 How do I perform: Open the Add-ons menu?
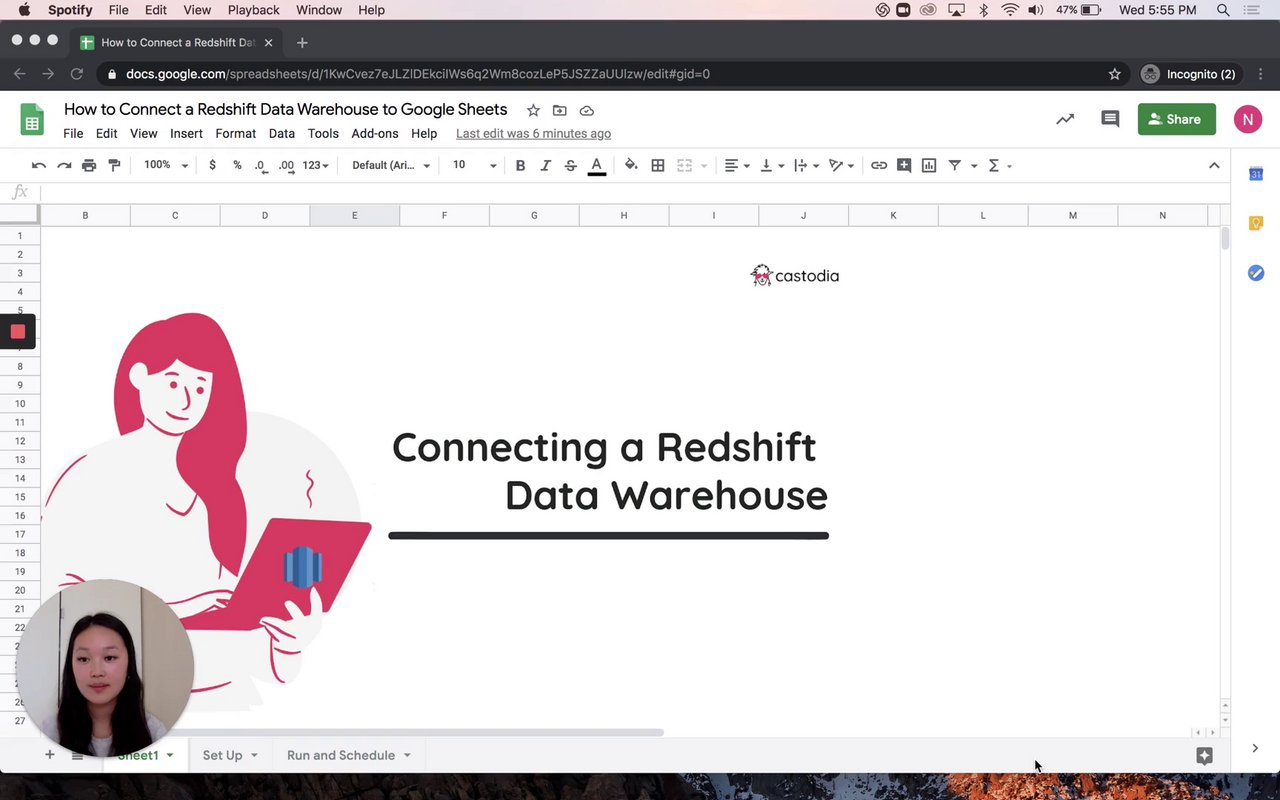375,133
